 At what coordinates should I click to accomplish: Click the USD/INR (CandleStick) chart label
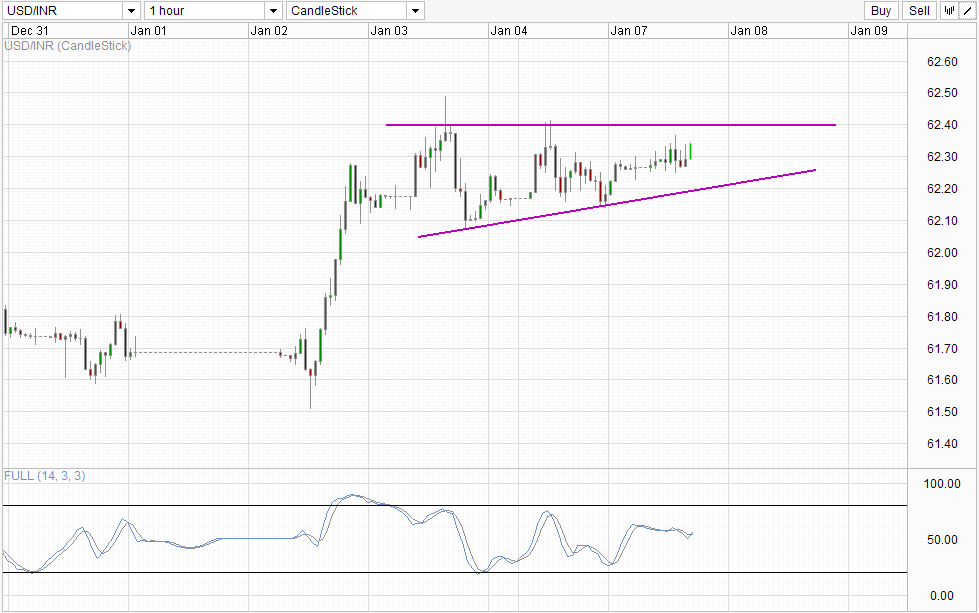tap(67, 46)
